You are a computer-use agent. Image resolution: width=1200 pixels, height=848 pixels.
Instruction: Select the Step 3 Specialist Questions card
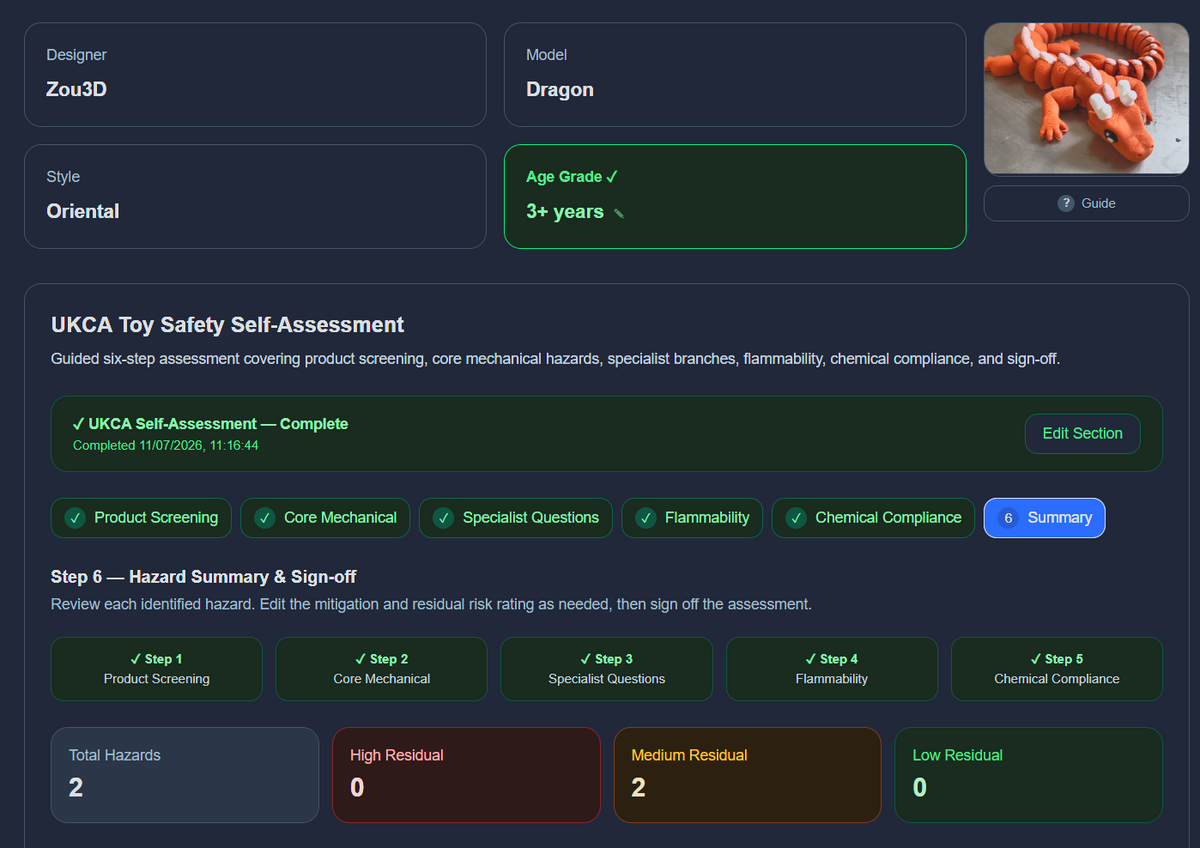point(607,669)
